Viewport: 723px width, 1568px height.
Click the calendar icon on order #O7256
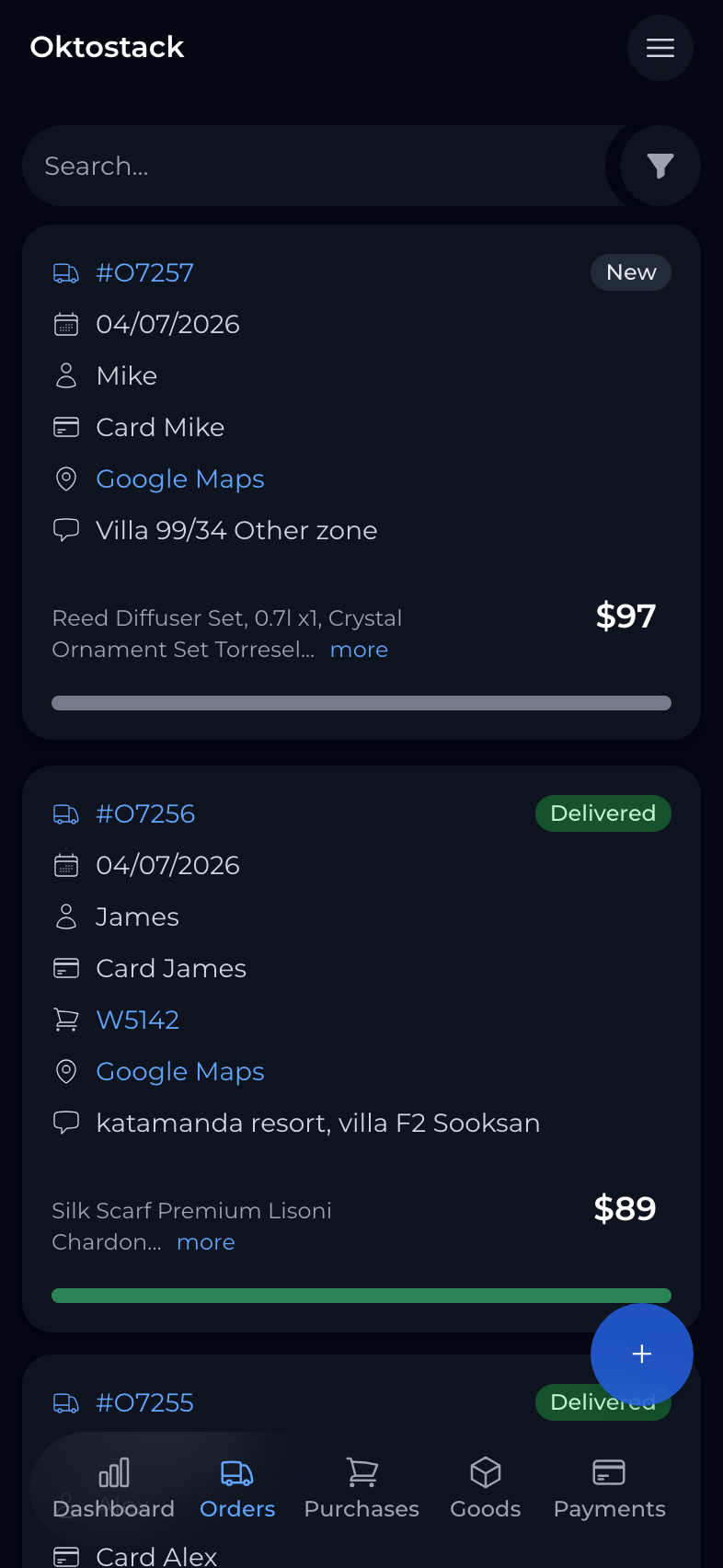pyautogui.click(x=65, y=865)
